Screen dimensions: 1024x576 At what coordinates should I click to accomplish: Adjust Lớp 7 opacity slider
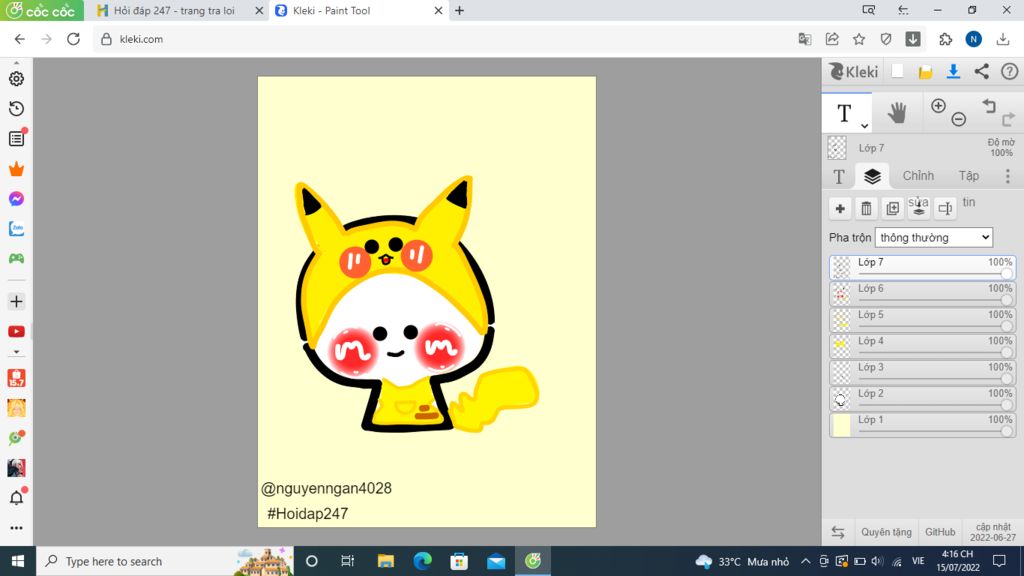tap(935, 274)
